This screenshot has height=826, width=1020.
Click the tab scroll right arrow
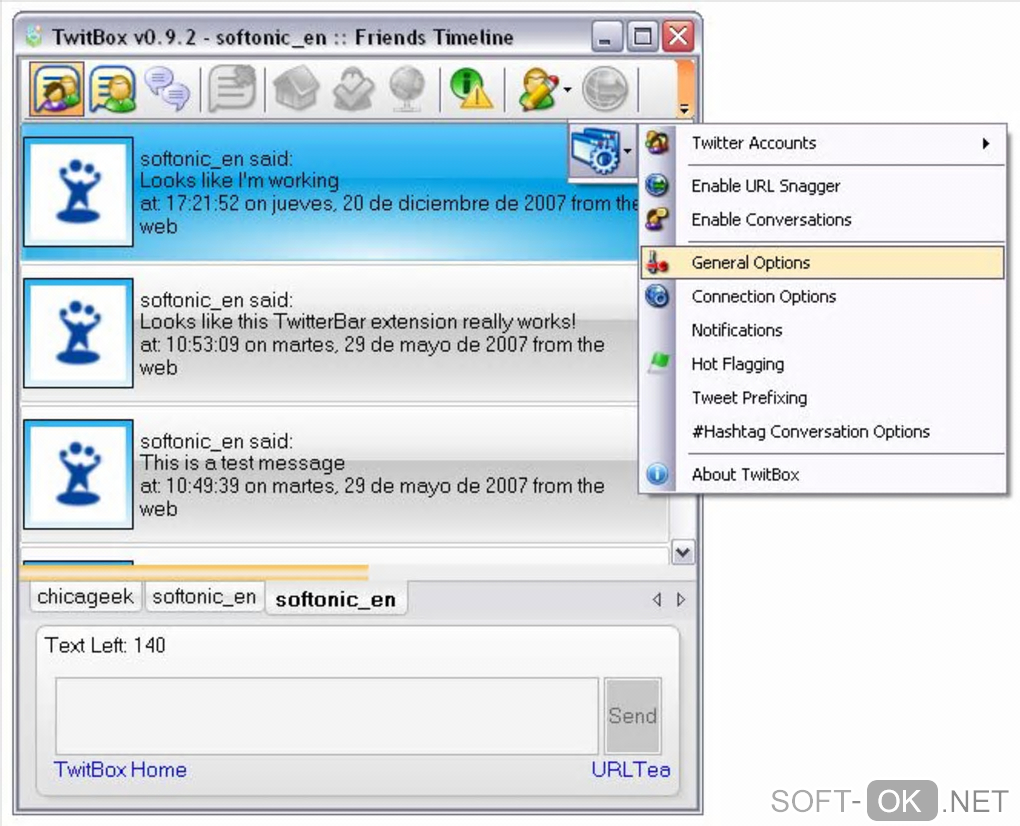pos(680,600)
